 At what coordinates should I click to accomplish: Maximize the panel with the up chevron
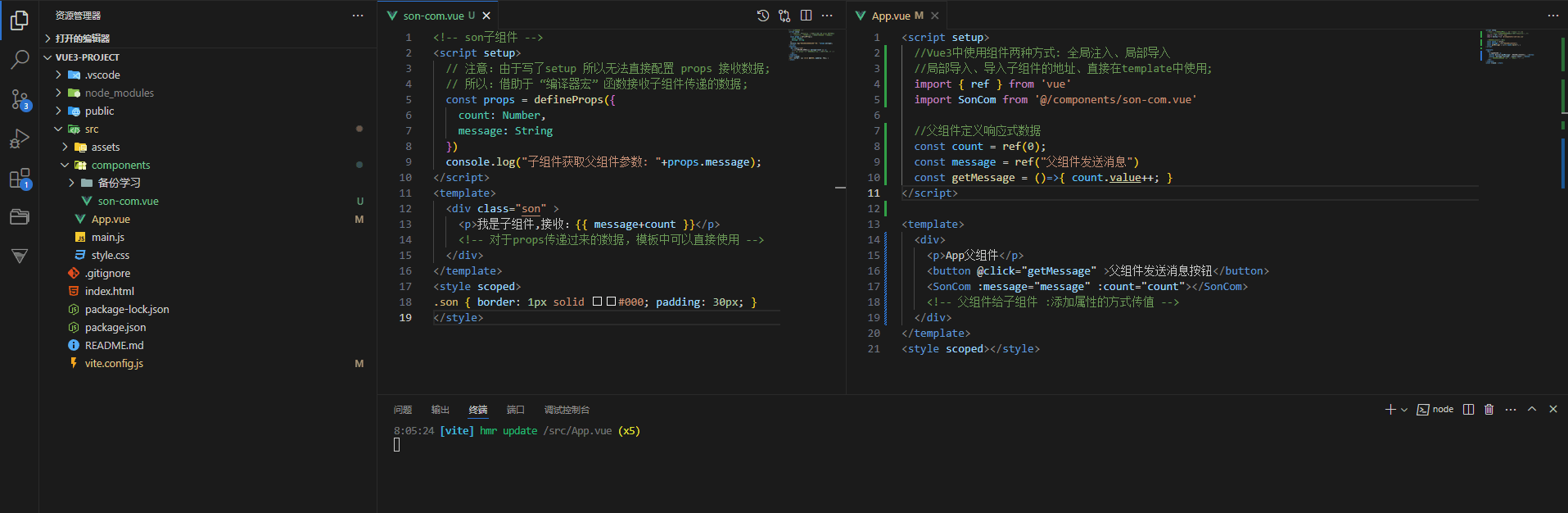pos(1532,409)
